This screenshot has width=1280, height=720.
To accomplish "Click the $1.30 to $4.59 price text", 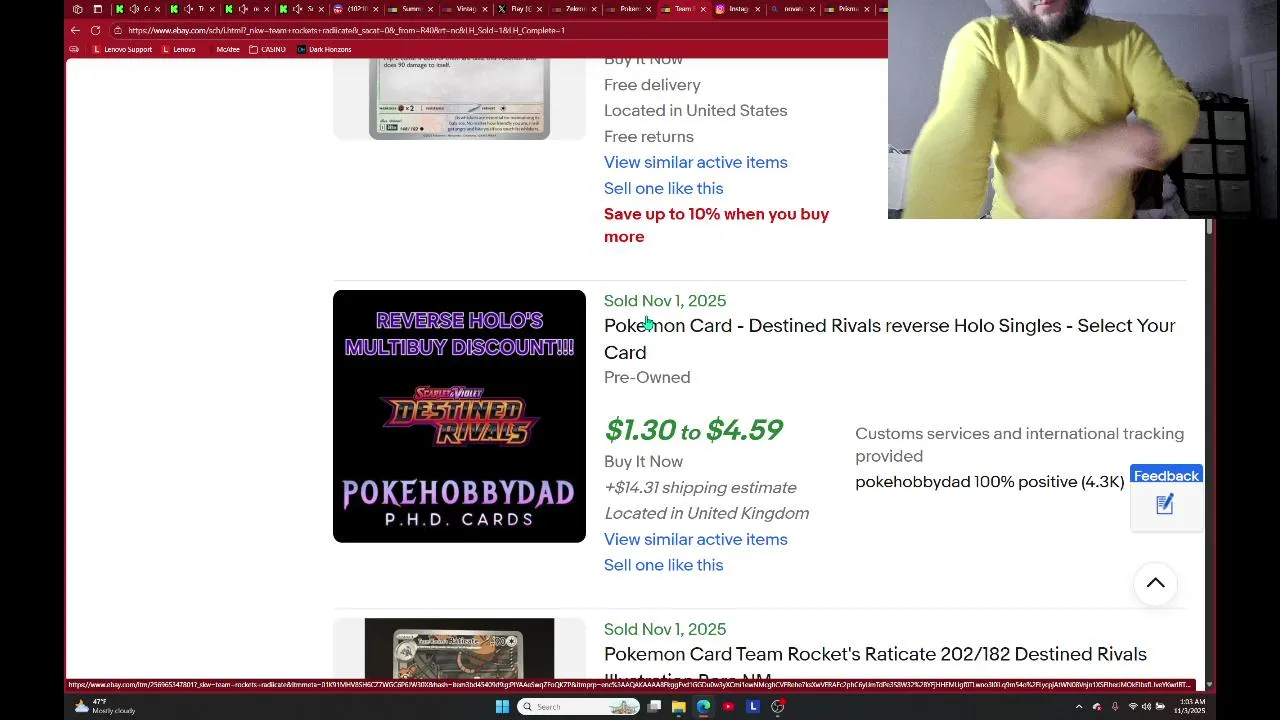I will (x=693, y=430).
